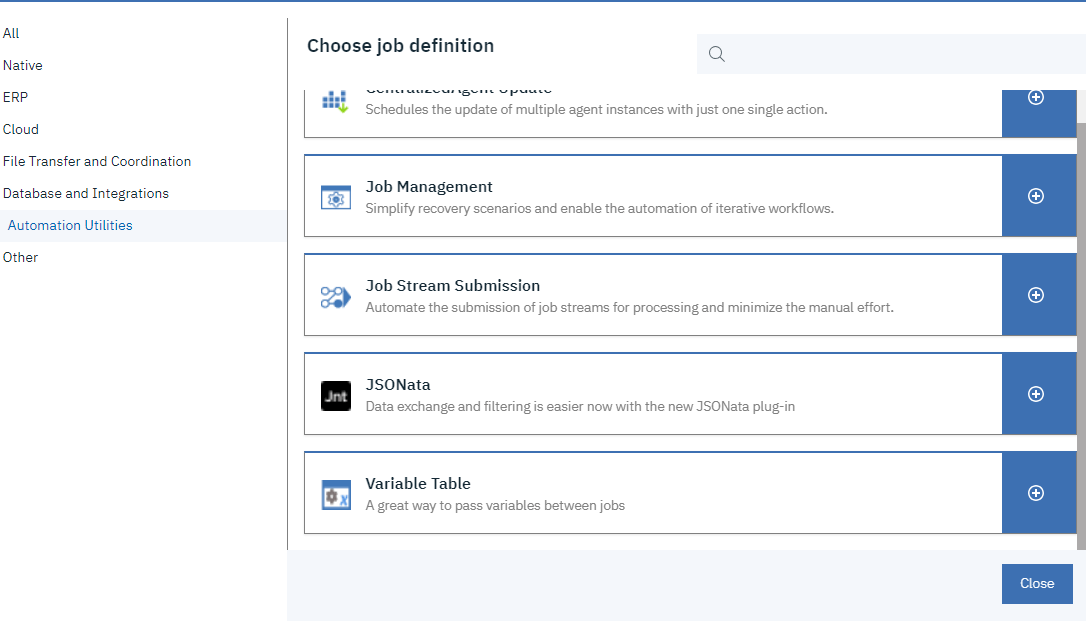Click the search magnifier icon
Viewport: 1086px width, 631px height.
717,54
